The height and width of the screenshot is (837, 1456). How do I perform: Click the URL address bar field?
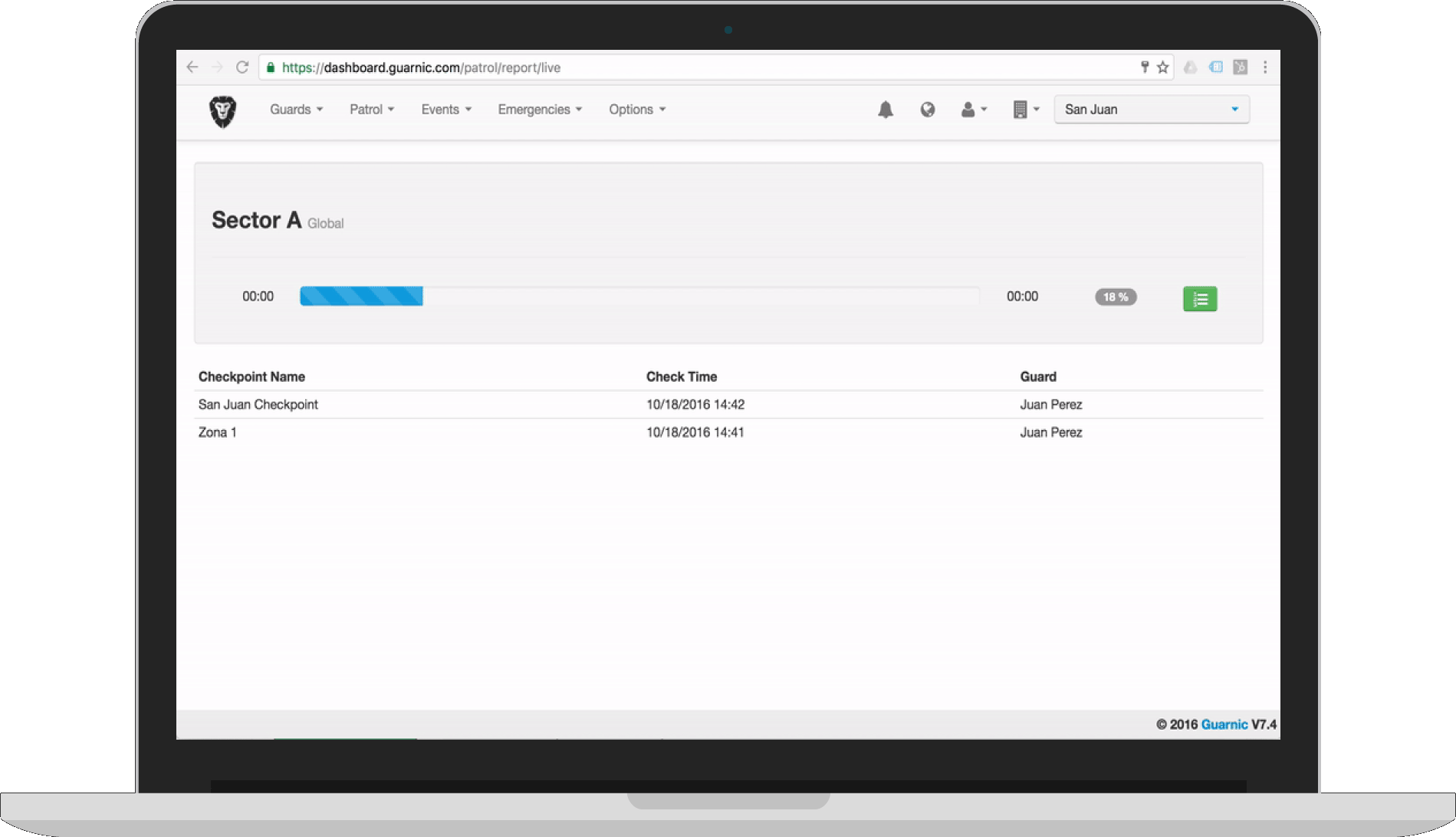[x=690, y=67]
